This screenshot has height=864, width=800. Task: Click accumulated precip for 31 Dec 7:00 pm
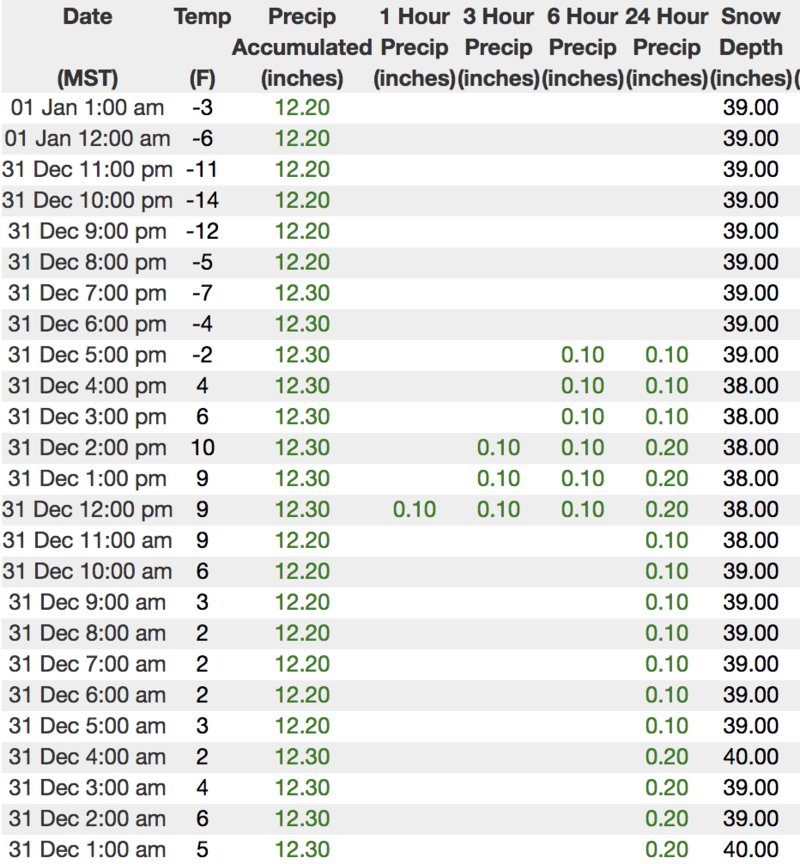click(x=301, y=293)
